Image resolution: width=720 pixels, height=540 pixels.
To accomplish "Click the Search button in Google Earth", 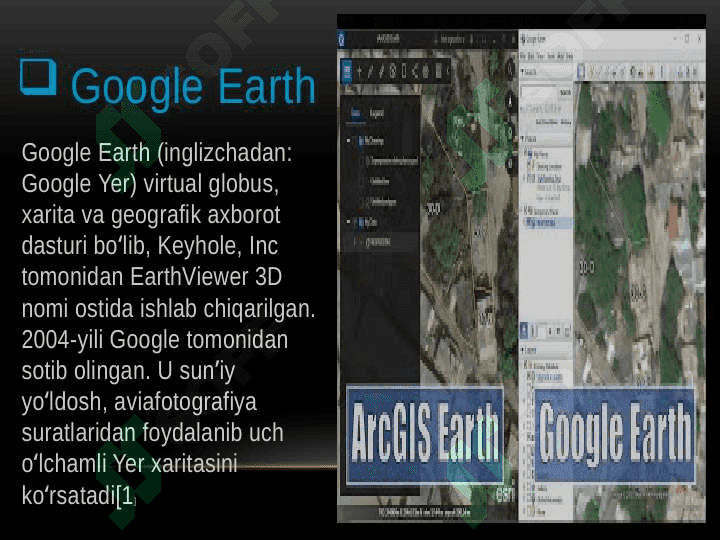I will click(565, 93).
